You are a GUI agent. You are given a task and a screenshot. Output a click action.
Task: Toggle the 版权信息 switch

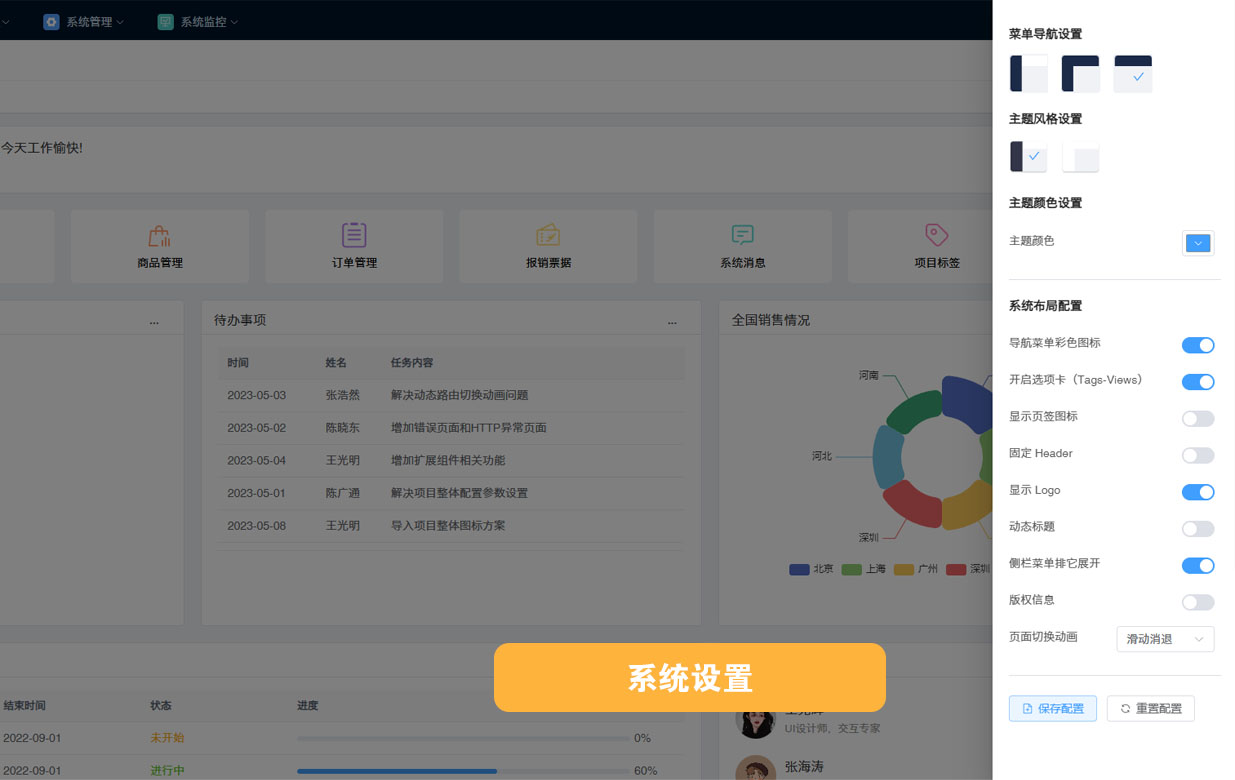(1198, 602)
